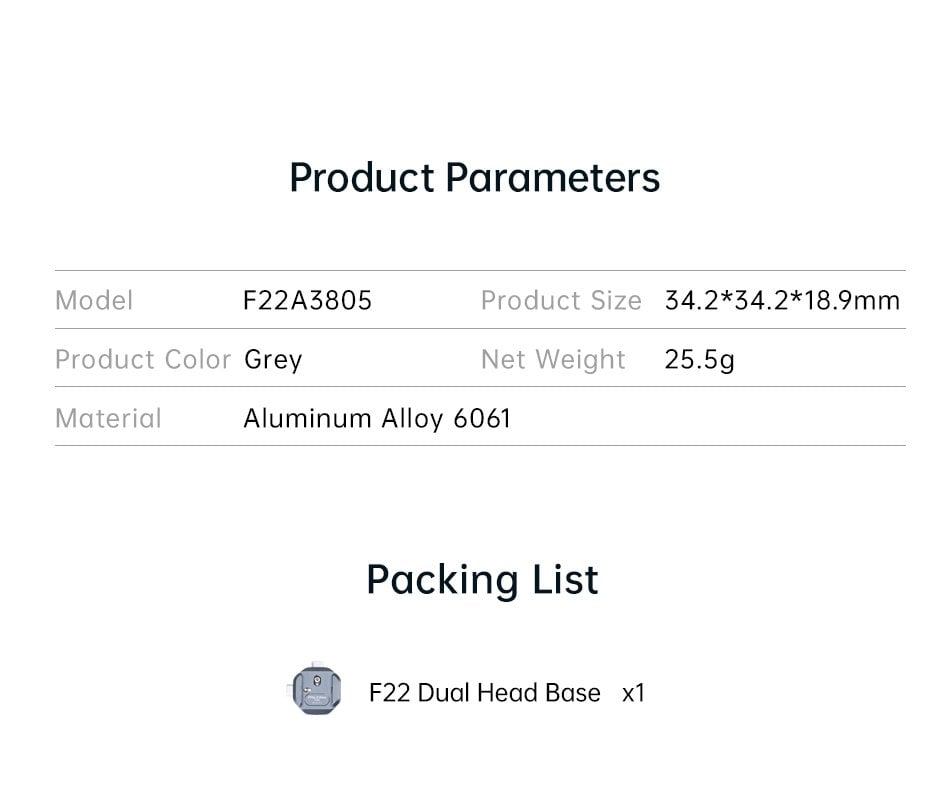Viewport: 950px width, 810px height.
Task: Click the x1 quantity text
Action: [633, 693]
